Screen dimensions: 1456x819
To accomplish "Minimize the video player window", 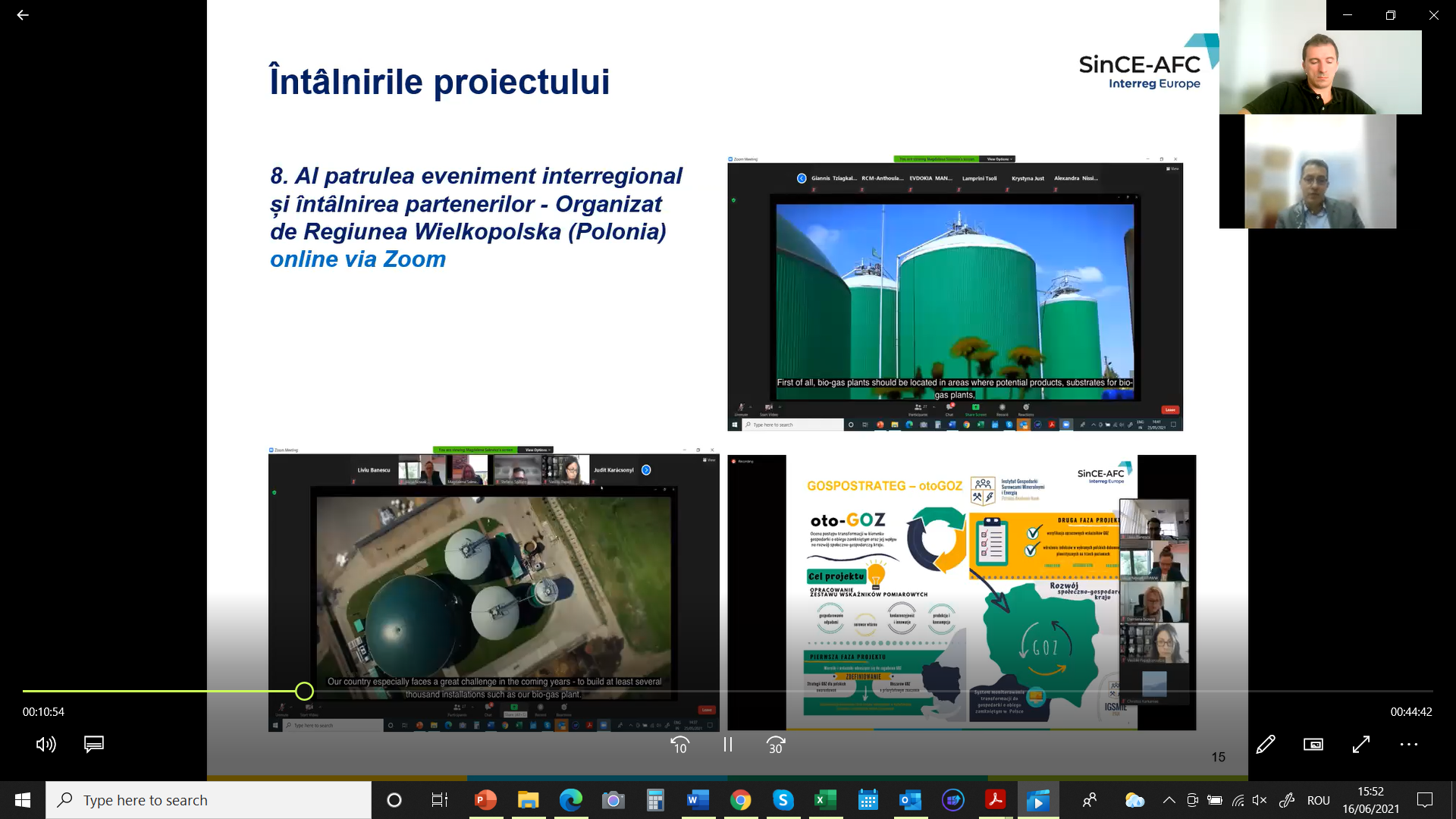I will pos(1348,15).
